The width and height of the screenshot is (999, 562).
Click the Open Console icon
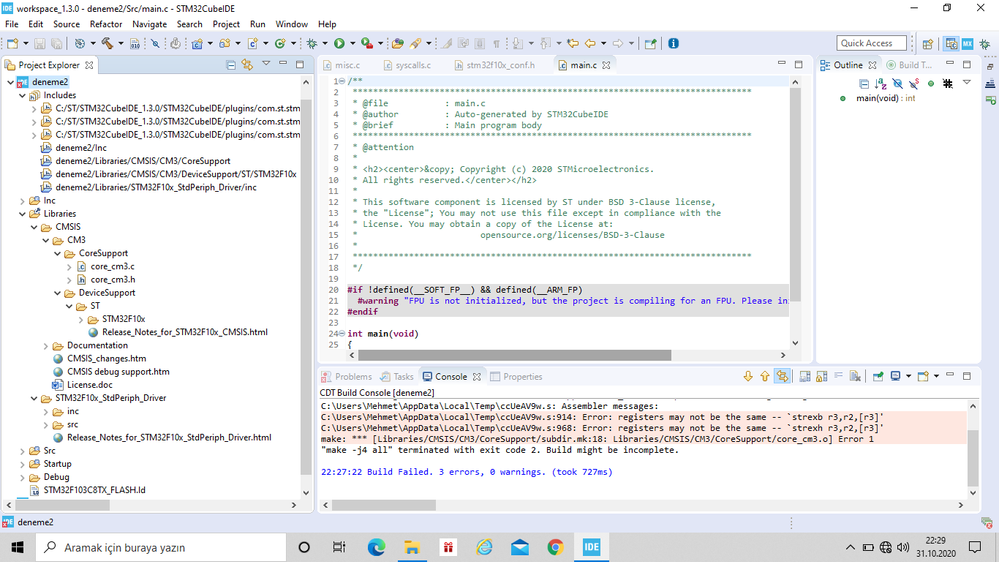pos(923,377)
